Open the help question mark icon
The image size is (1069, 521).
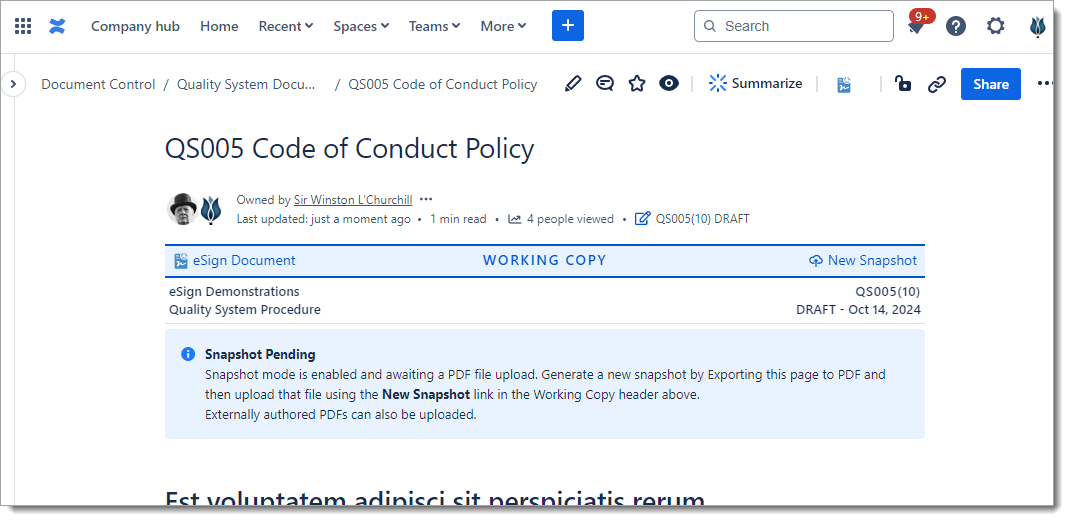[956, 26]
